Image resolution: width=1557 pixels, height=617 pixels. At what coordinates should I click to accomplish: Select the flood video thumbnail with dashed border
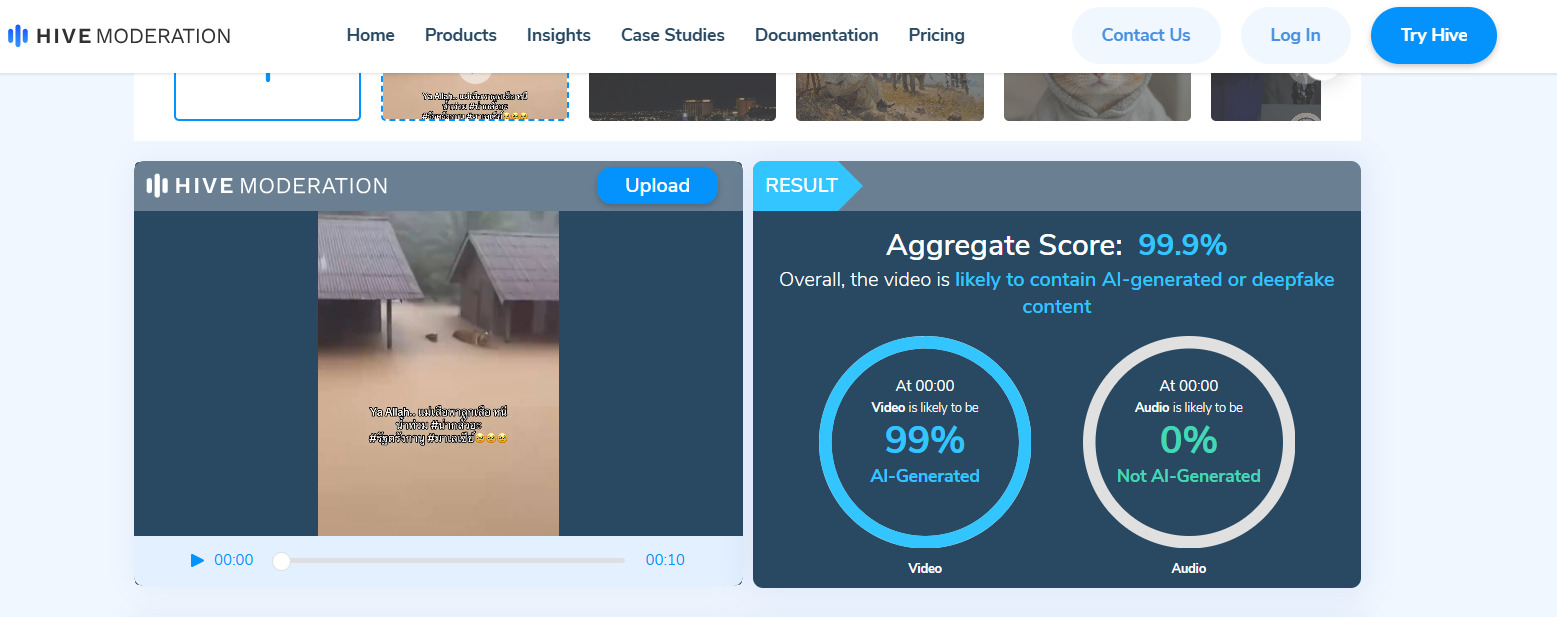click(475, 97)
